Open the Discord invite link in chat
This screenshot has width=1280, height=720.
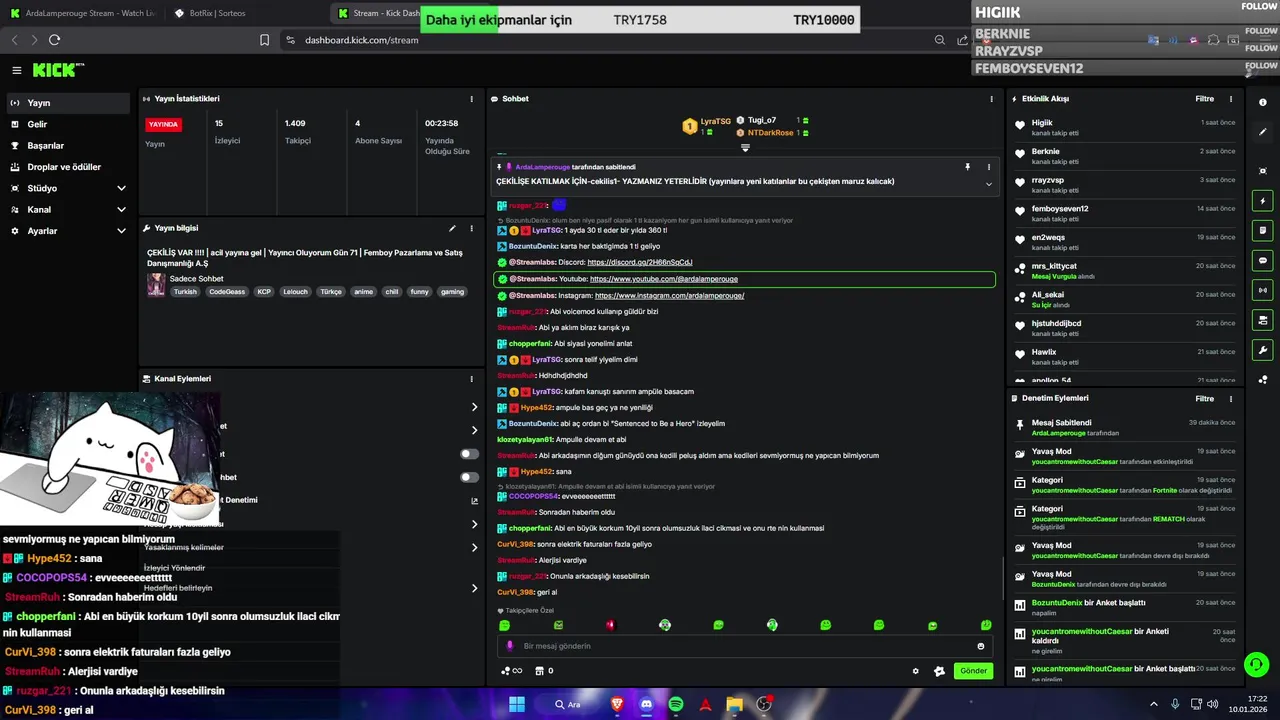pyautogui.click(x=640, y=263)
